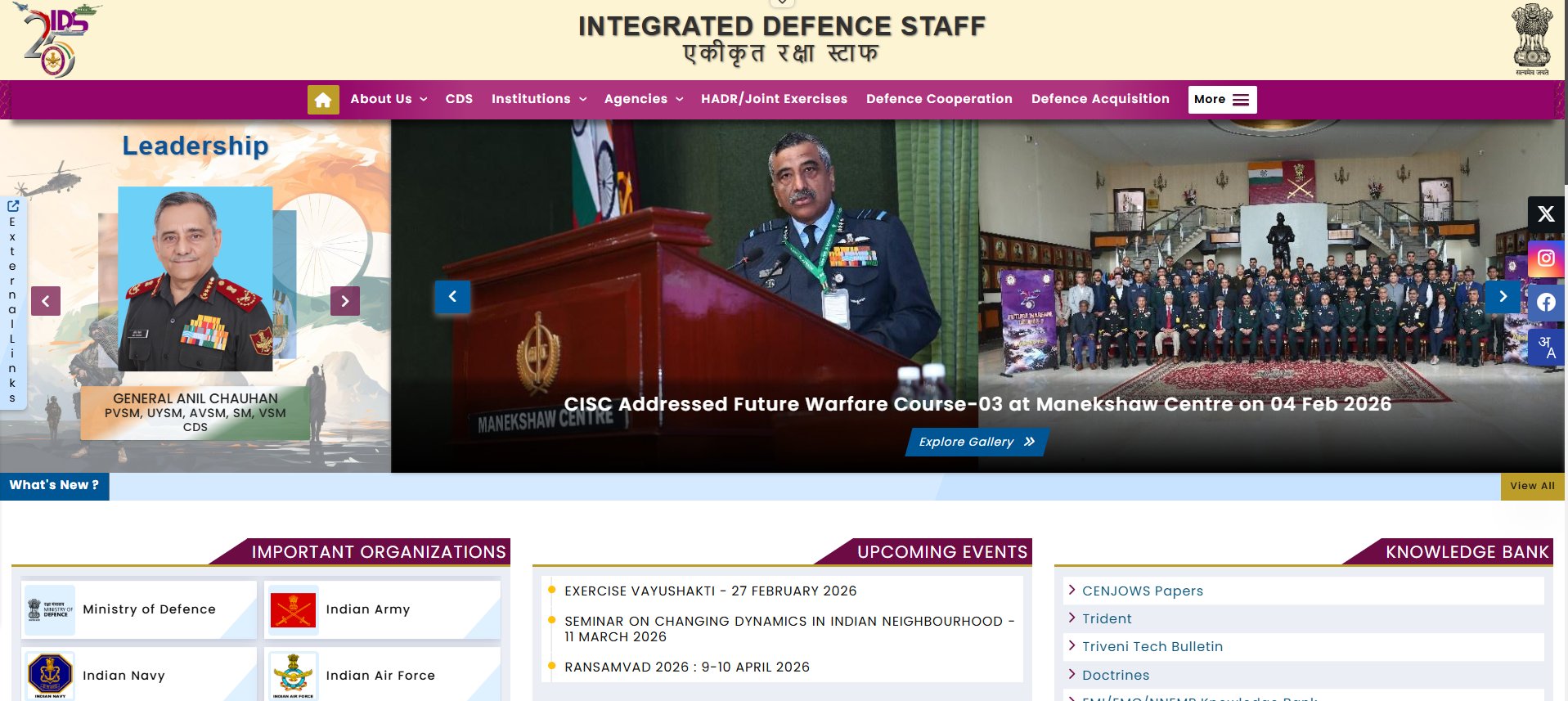The height and width of the screenshot is (701, 1568).
Task: Open the Instagram social icon
Action: [1545, 258]
